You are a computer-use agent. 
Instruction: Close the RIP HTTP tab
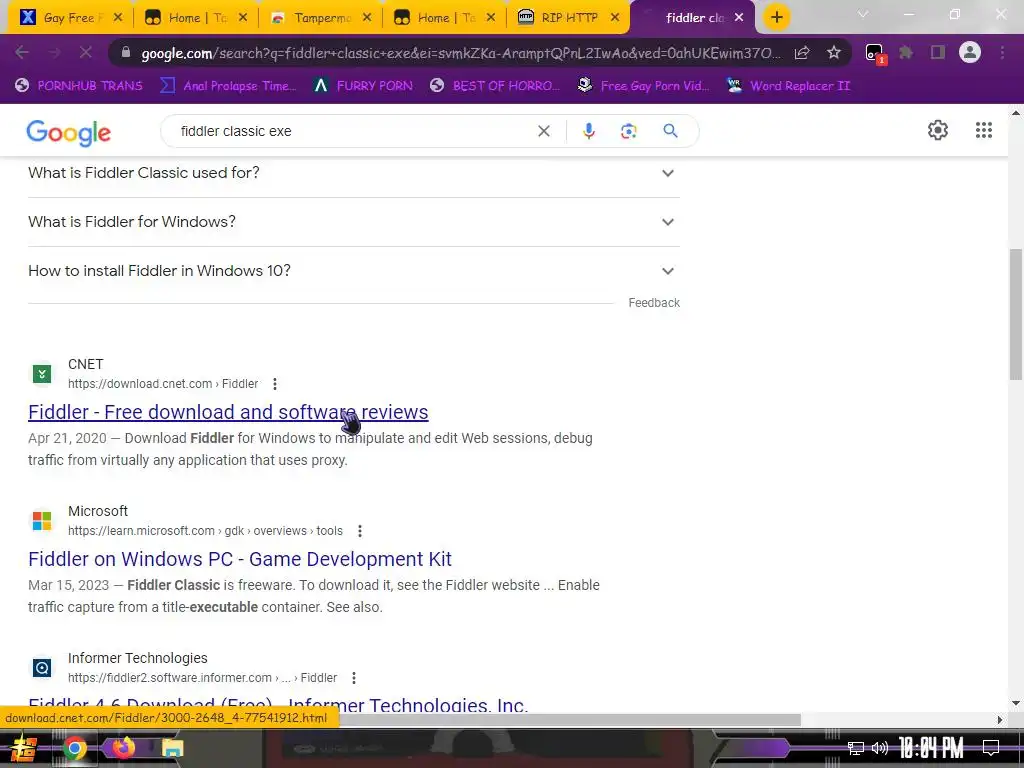pyautogui.click(x=615, y=18)
